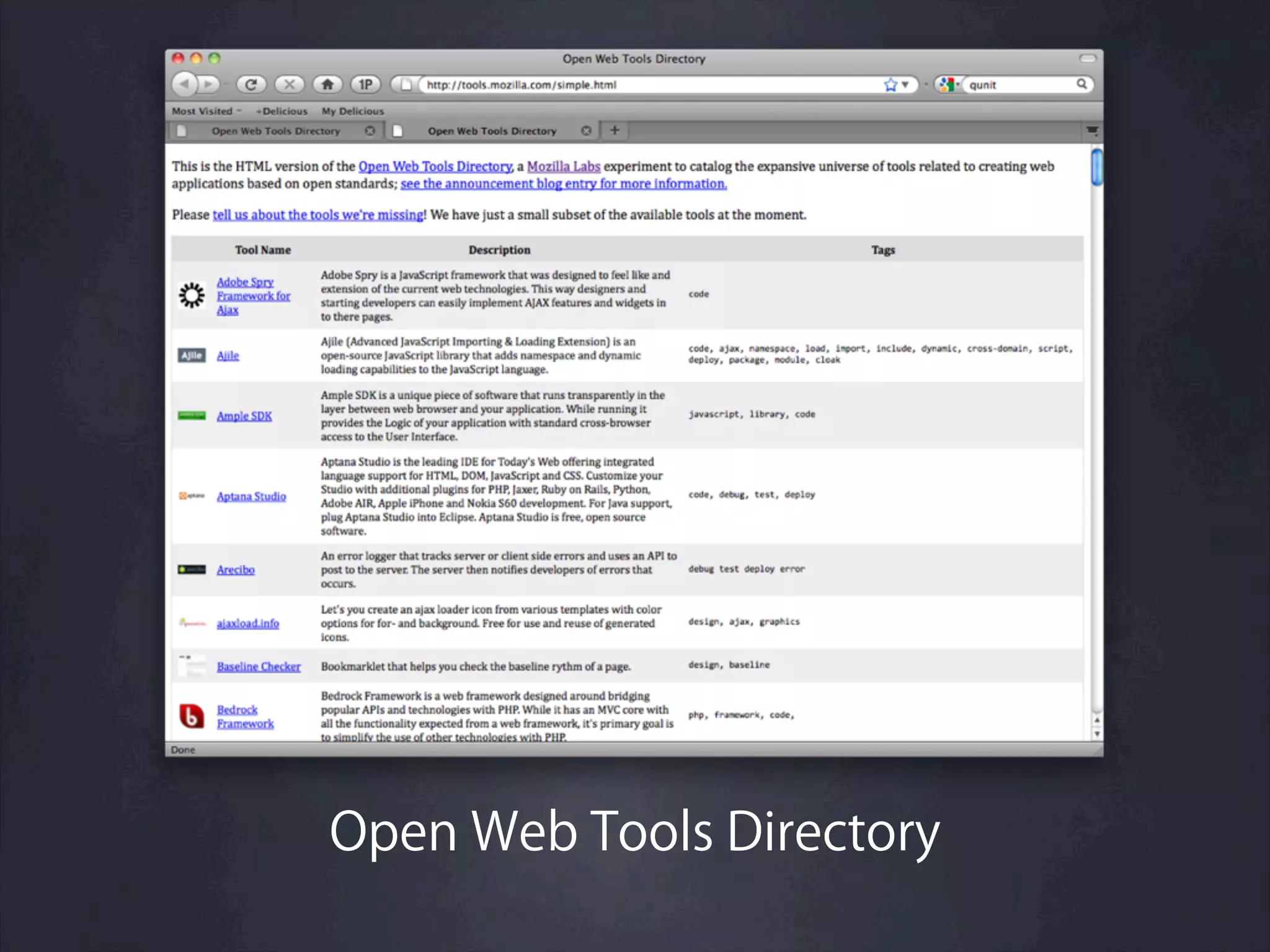Click the Ajile logo icon
Screen dimensions: 1270x952
tap(192, 355)
